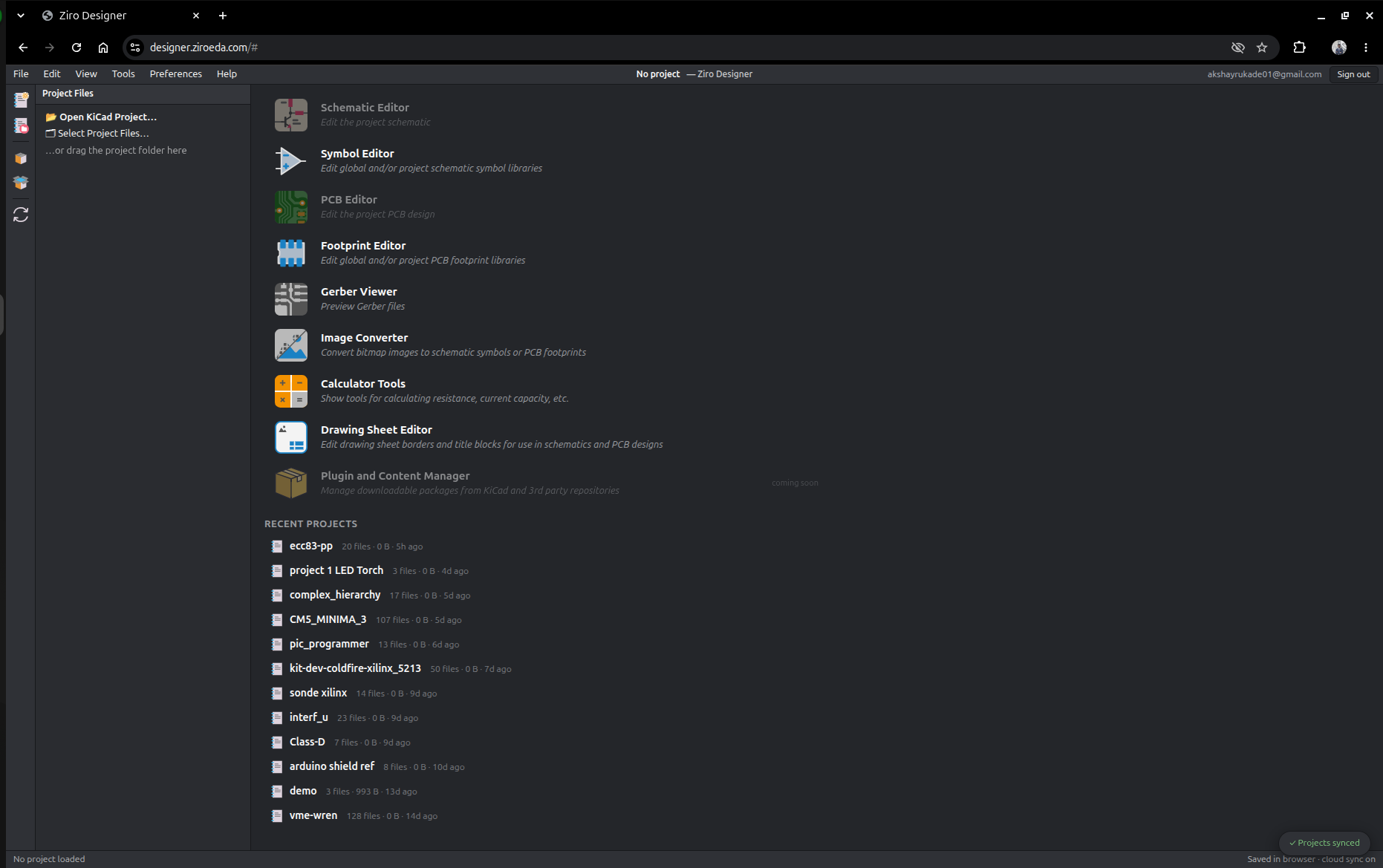The image size is (1383, 868).
Task: Click the archive project box icon
Action: click(x=21, y=158)
